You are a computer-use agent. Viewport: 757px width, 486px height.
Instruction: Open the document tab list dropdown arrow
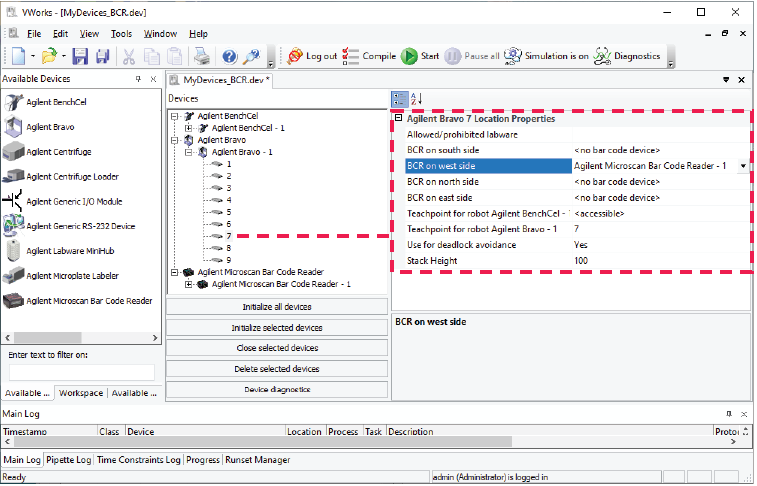(726, 80)
